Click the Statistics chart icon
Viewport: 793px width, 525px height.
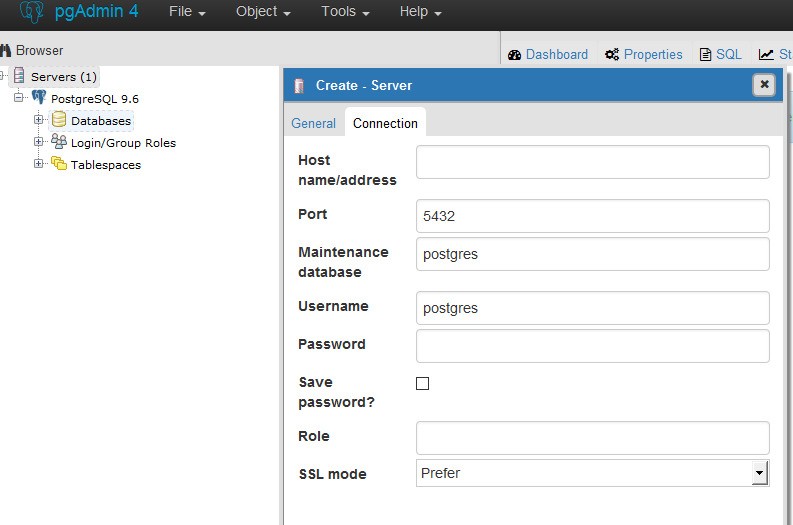766,54
